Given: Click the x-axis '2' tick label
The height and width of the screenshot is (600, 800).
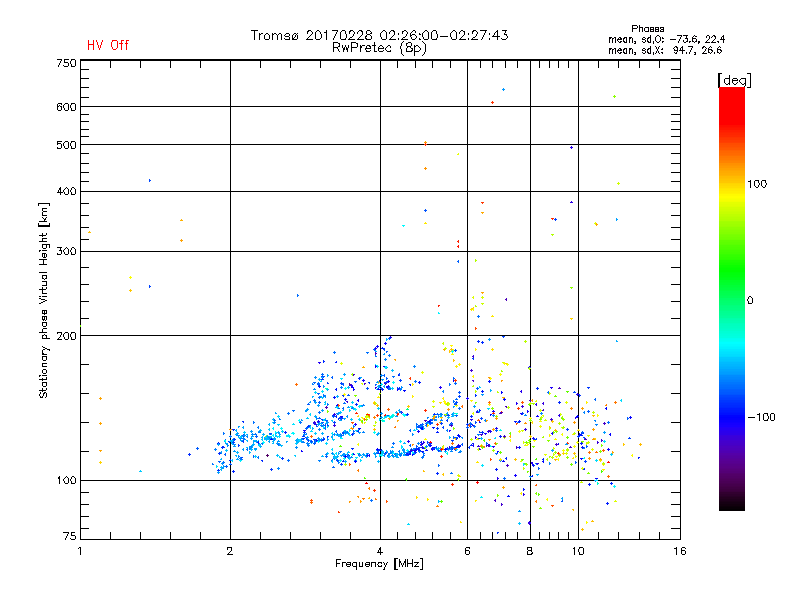Looking at the screenshot, I should 230,551.
